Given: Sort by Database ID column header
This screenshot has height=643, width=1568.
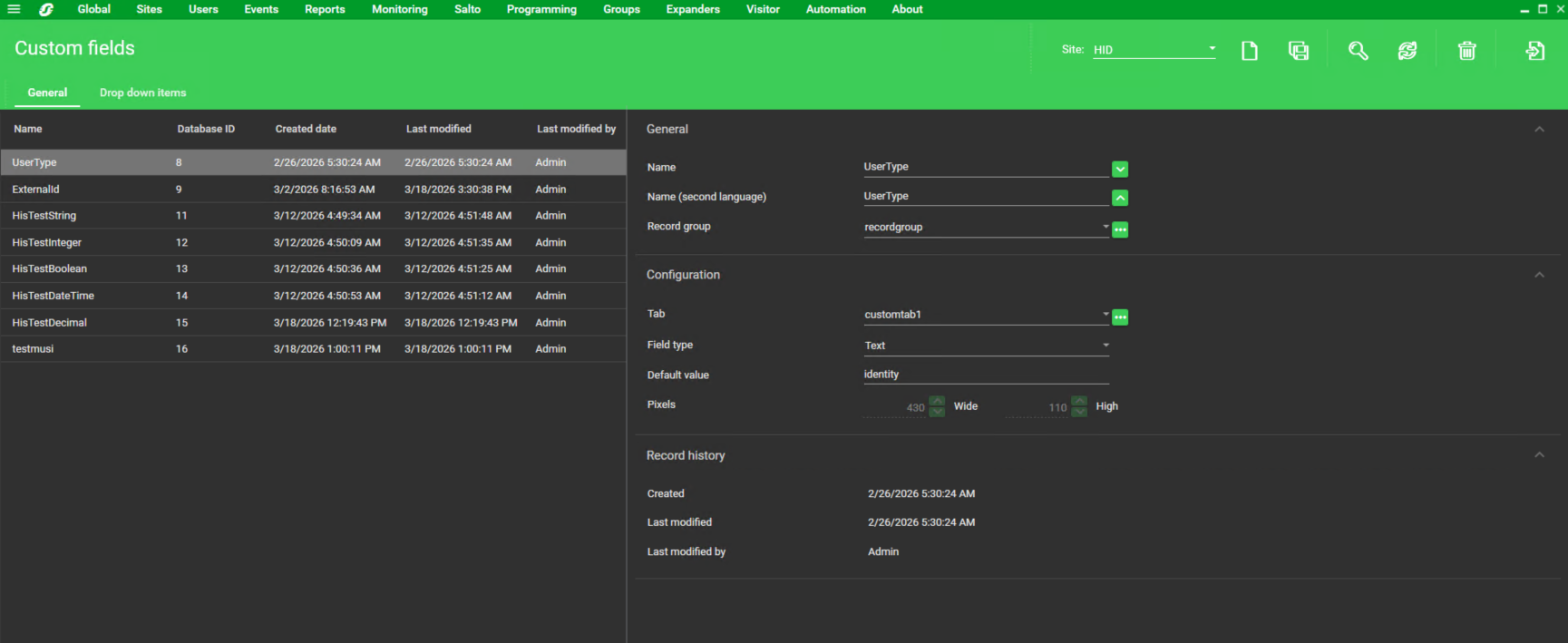Looking at the screenshot, I should coord(206,129).
